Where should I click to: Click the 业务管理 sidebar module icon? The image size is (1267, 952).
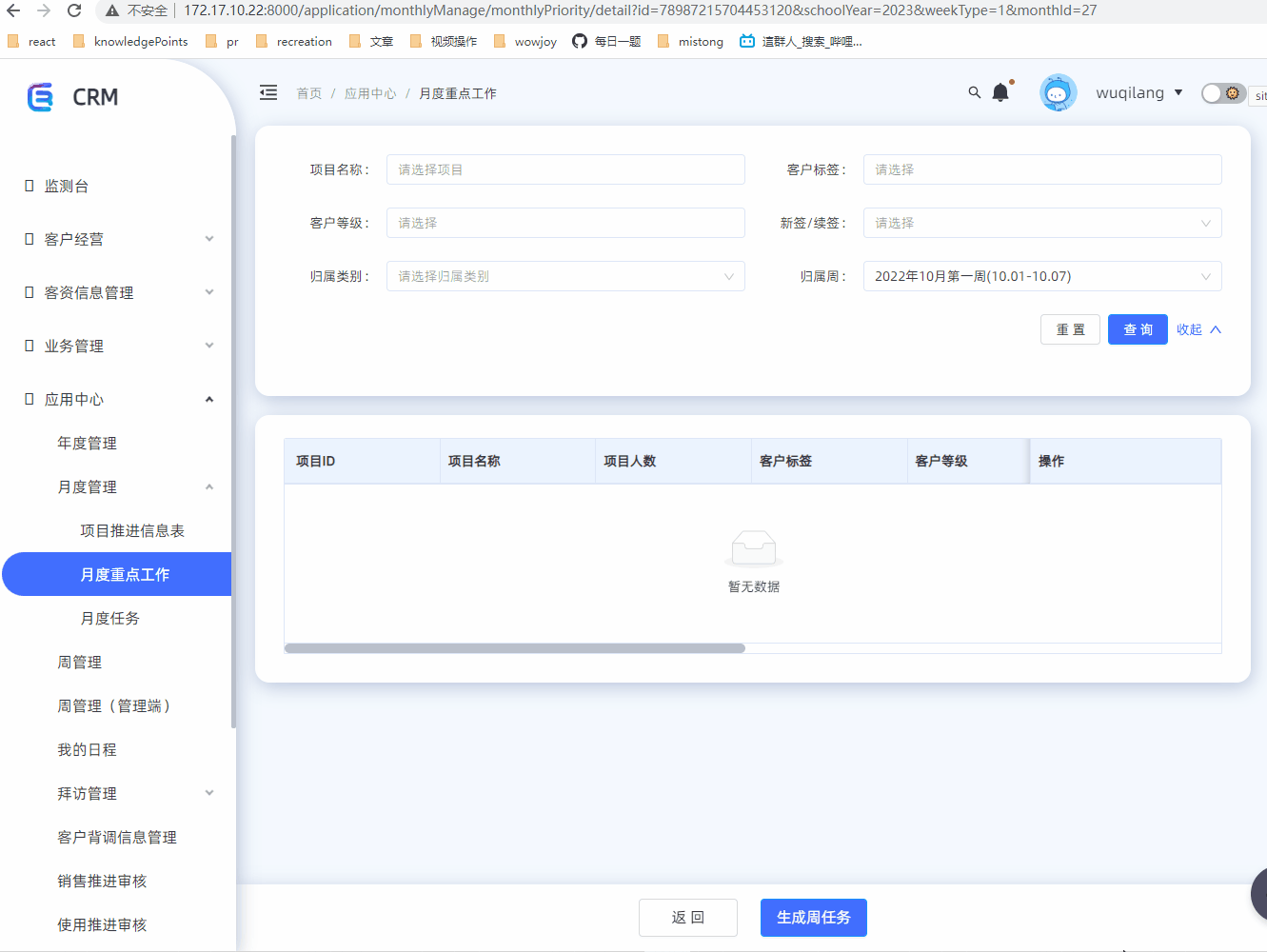tap(28, 345)
